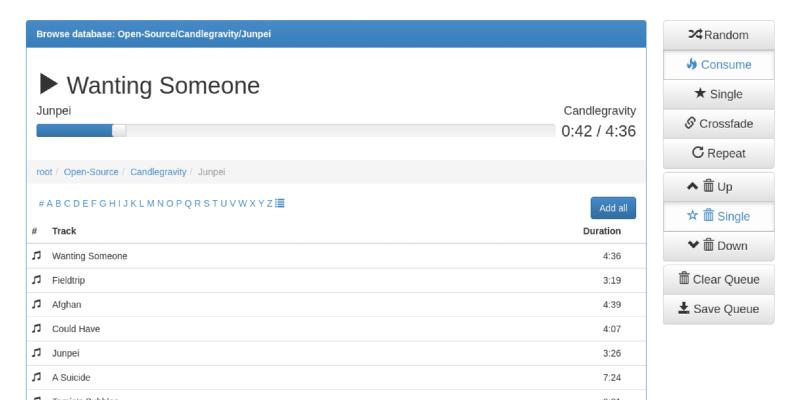
Task: Enable Crossfade option
Action: 716,125
